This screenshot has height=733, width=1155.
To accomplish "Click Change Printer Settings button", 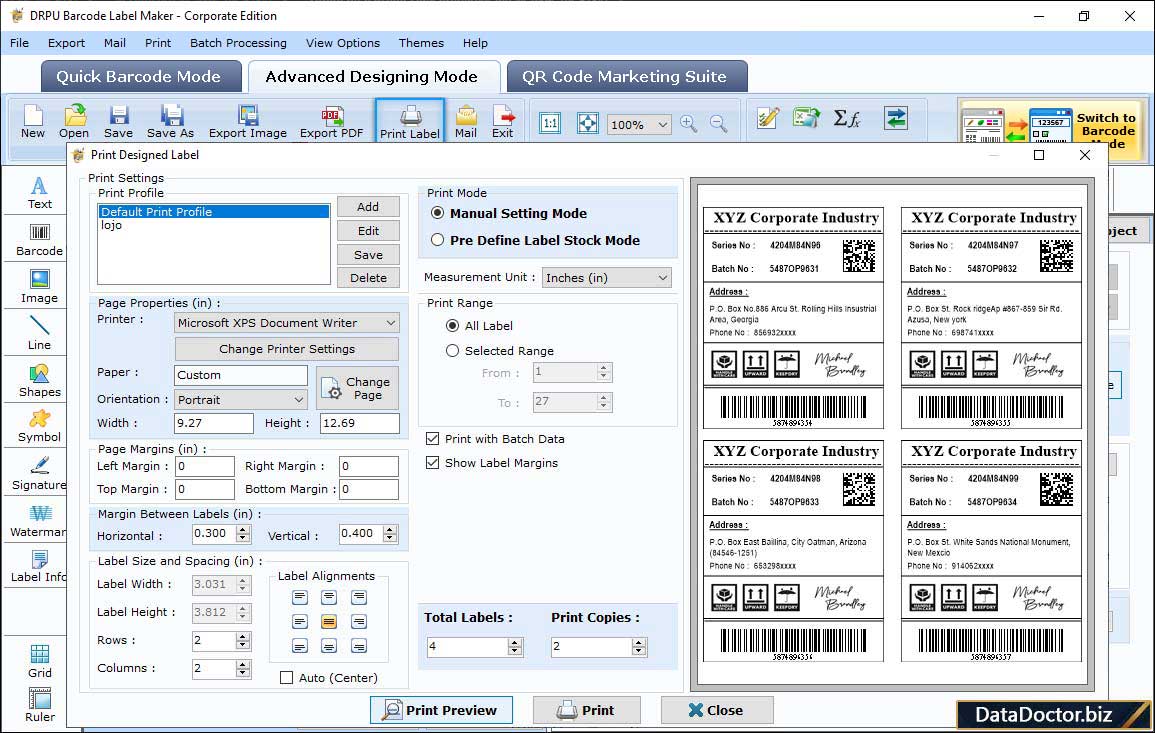I will pyautogui.click(x=287, y=349).
